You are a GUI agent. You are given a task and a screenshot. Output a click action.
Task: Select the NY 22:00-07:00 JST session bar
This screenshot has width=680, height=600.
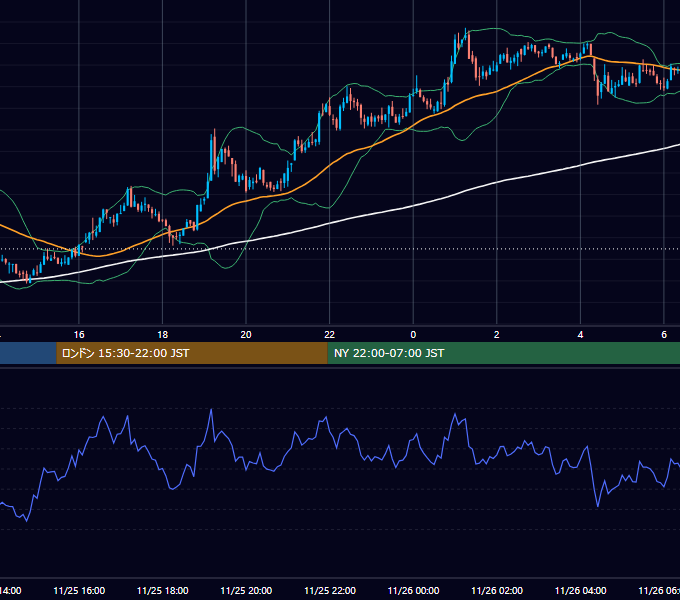coord(503,353)
